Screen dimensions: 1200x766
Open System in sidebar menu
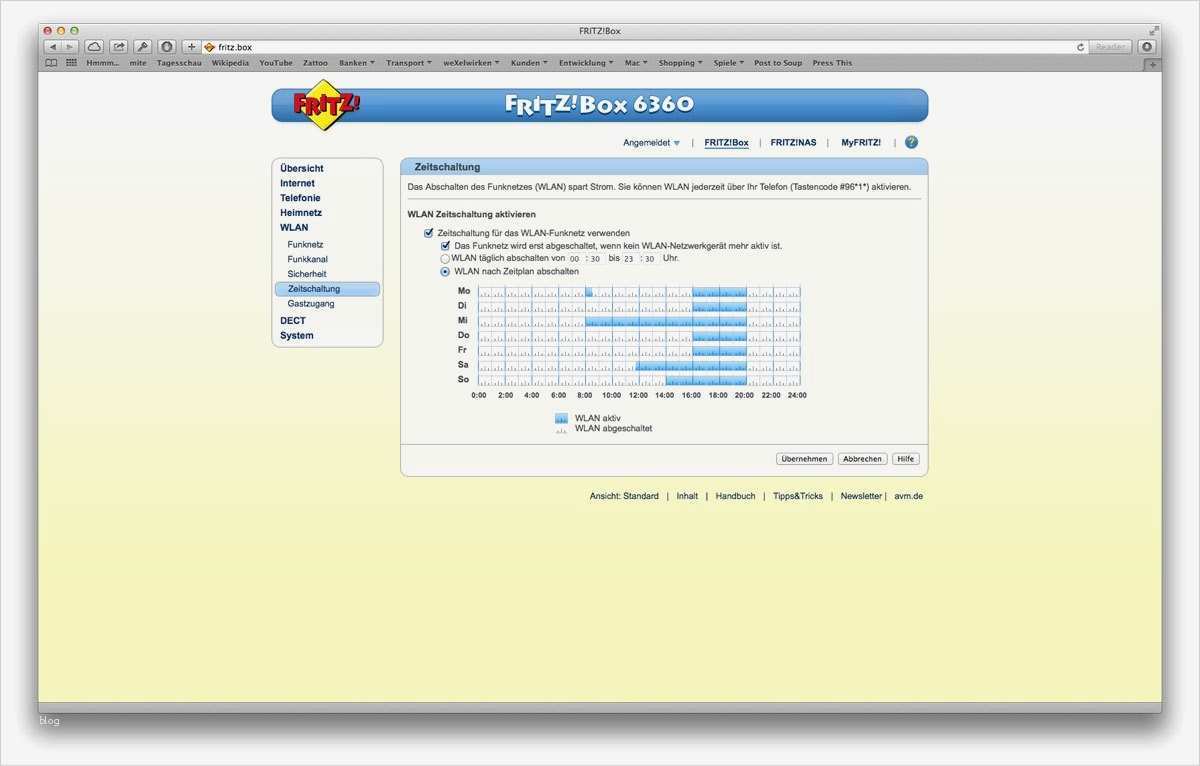coord(297,336)
